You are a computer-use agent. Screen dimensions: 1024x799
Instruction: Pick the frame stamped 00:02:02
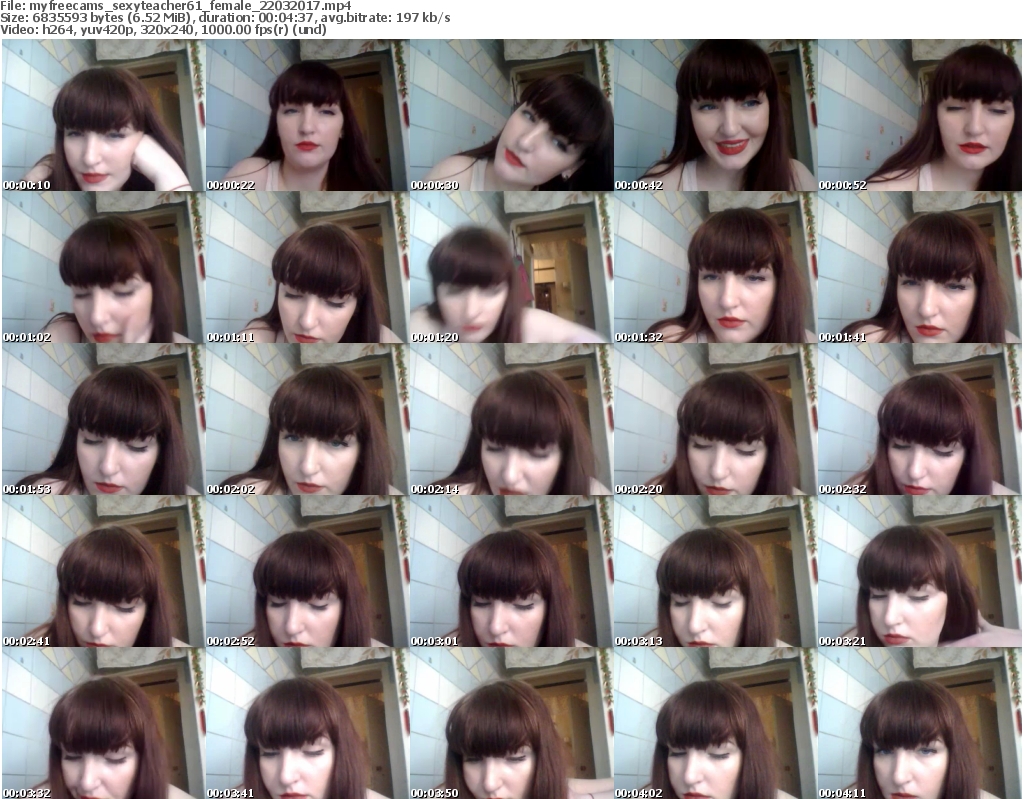tap(308, 419)
